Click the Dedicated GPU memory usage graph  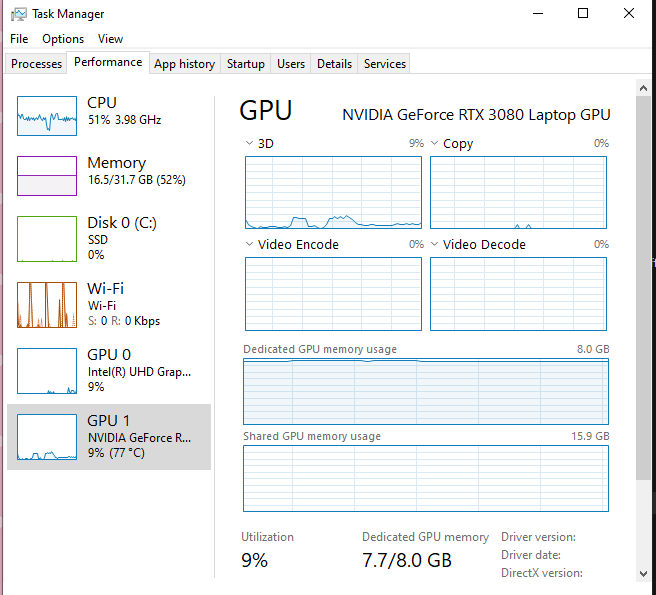(x=425, y=392)
